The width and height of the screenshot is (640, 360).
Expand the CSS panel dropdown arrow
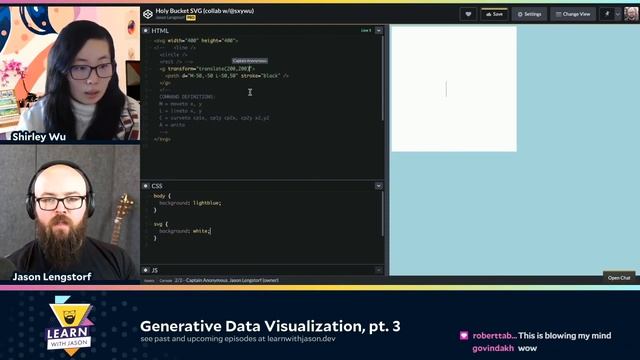379,186
